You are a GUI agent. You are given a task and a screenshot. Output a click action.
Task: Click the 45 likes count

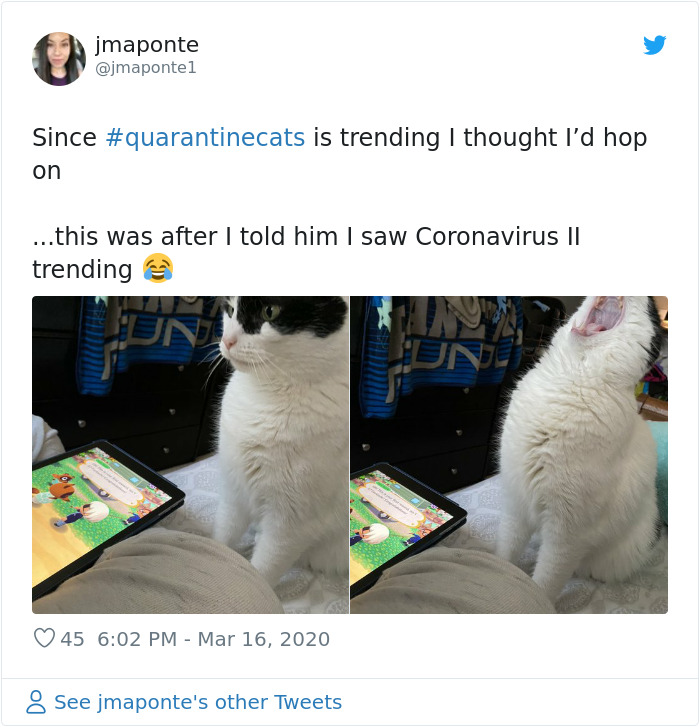point(72,639)
